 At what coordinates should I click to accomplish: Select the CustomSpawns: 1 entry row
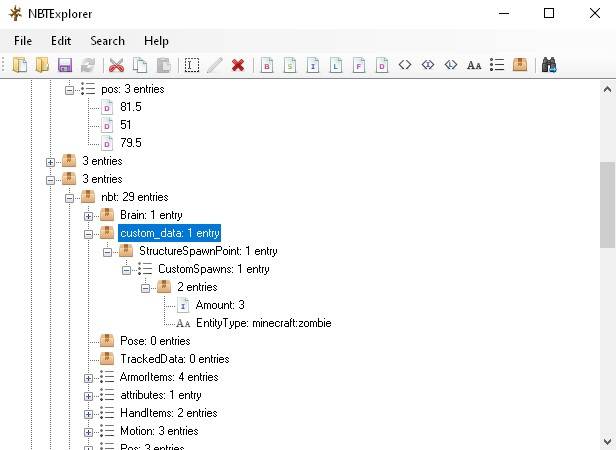214,269
